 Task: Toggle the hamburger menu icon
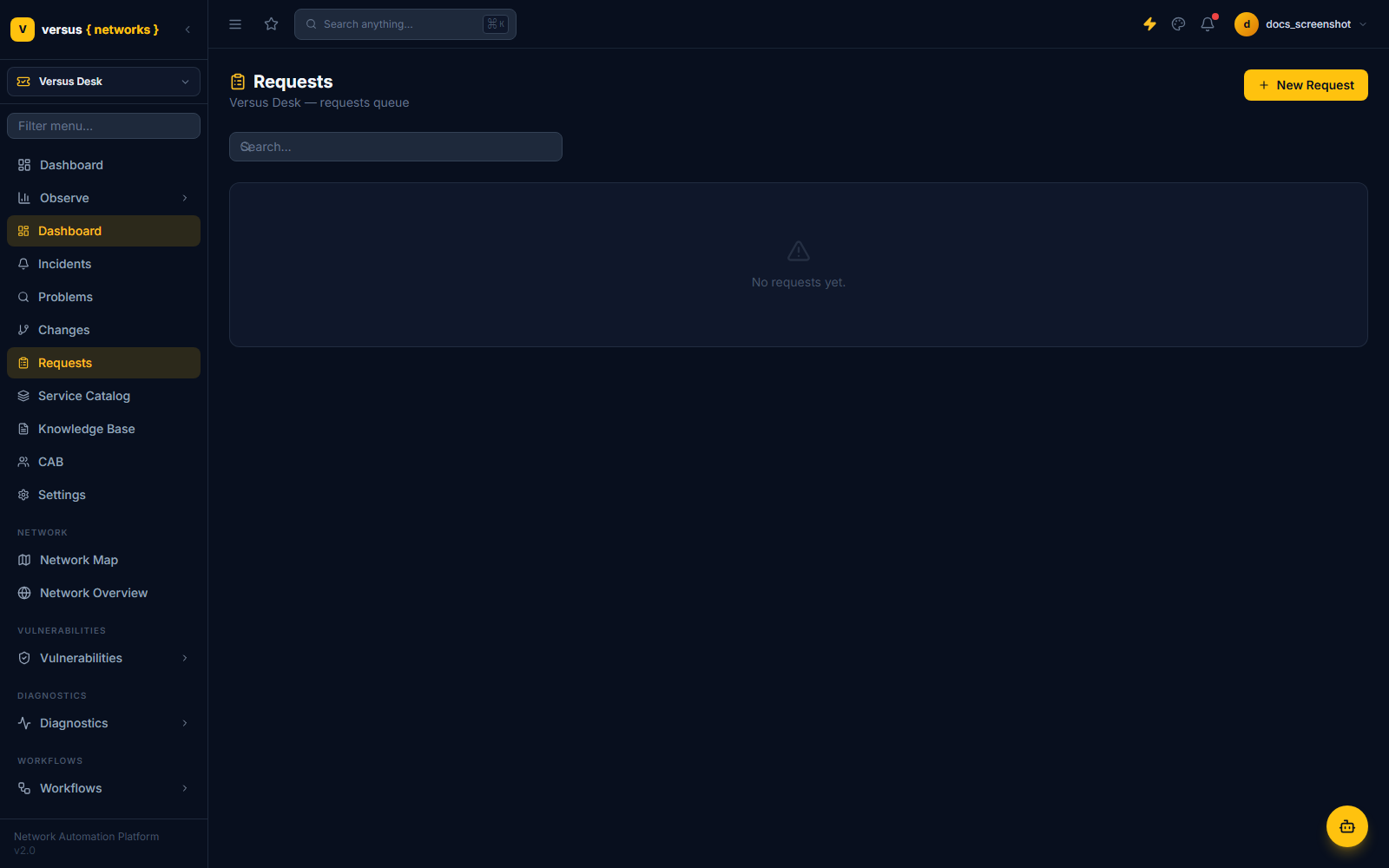235,24
